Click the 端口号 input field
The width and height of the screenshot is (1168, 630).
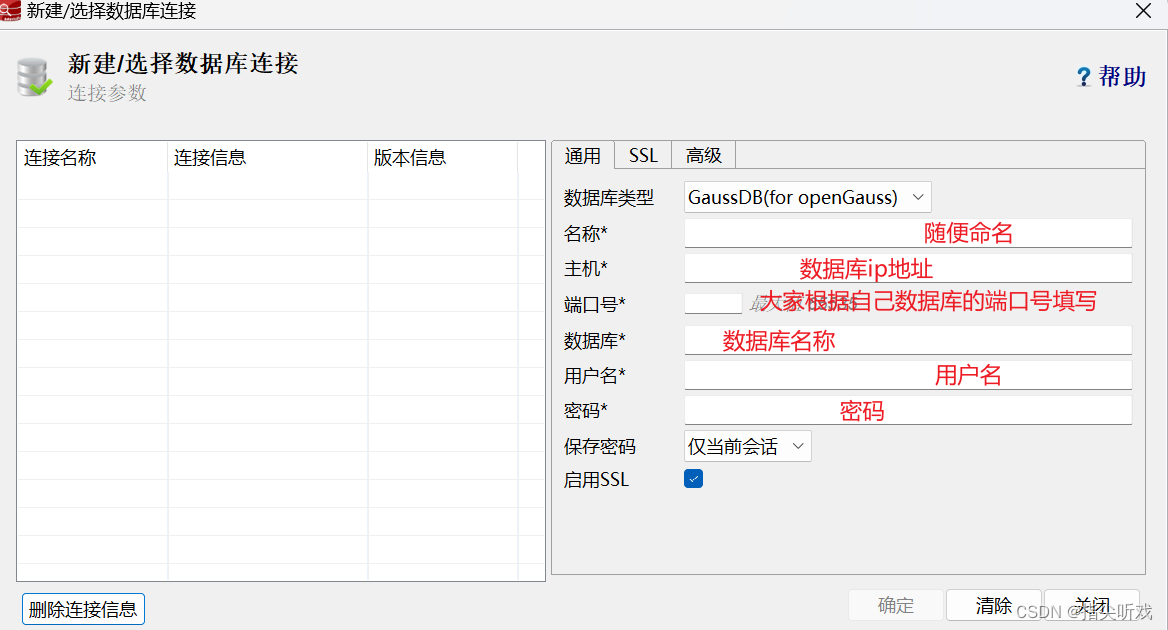tap(712, 302)
